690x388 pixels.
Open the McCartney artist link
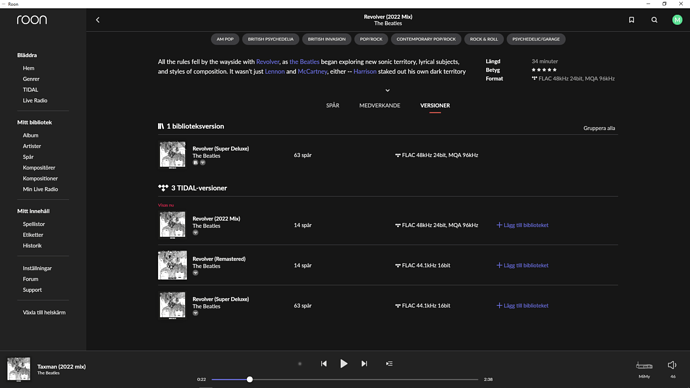312,71
